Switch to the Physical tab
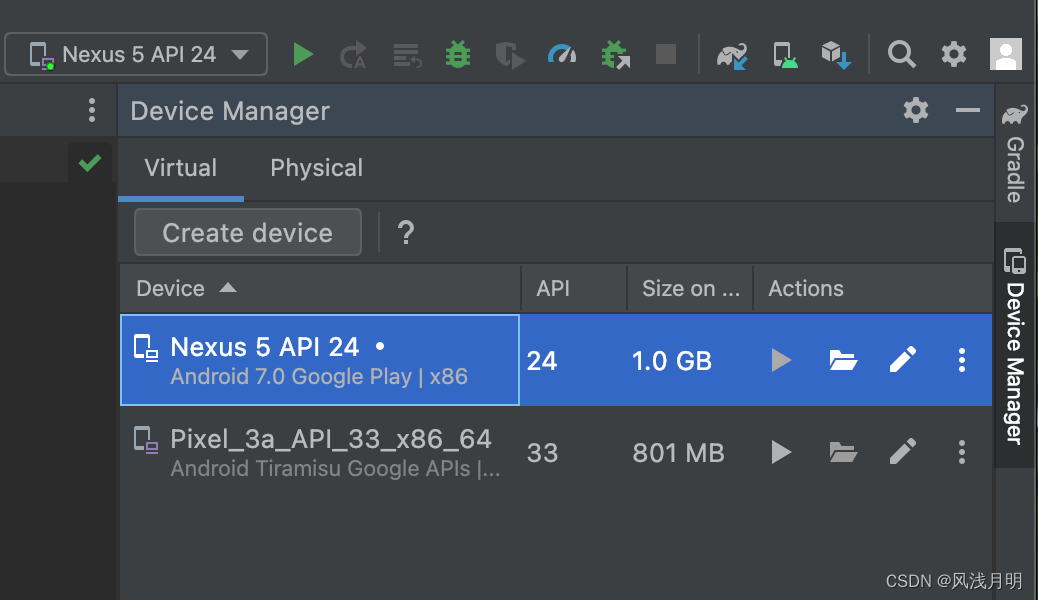The width and height of the screenshot is (1038, 600). [x=316, y=168]
